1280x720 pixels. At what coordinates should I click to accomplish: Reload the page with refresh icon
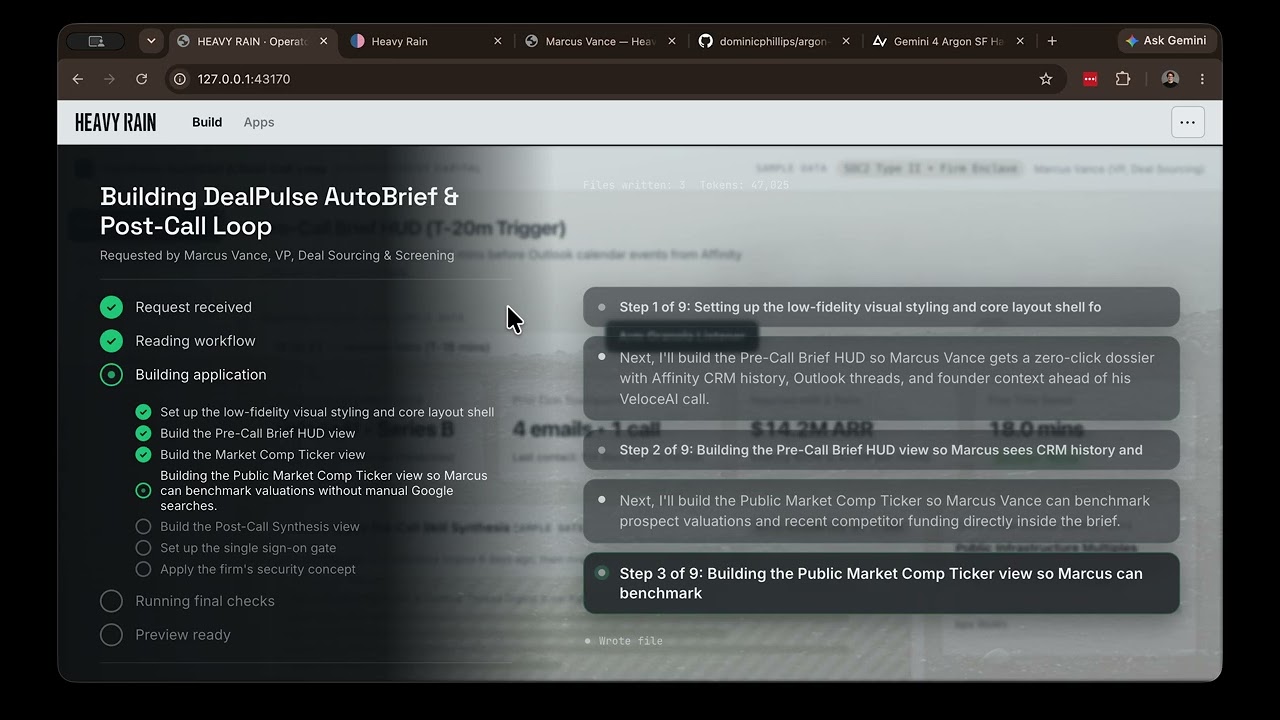[x=141, y=79]
